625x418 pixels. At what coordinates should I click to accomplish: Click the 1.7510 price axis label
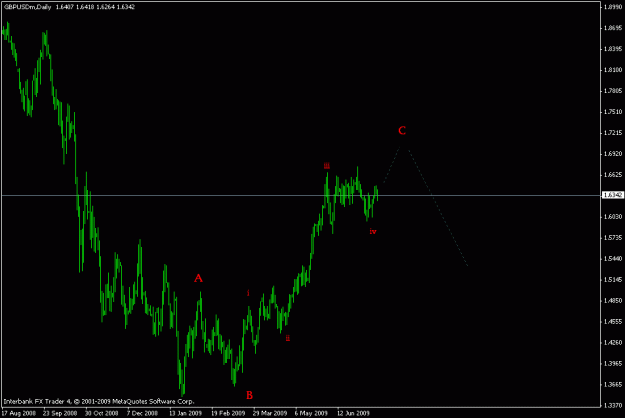(x=613, y=112)
